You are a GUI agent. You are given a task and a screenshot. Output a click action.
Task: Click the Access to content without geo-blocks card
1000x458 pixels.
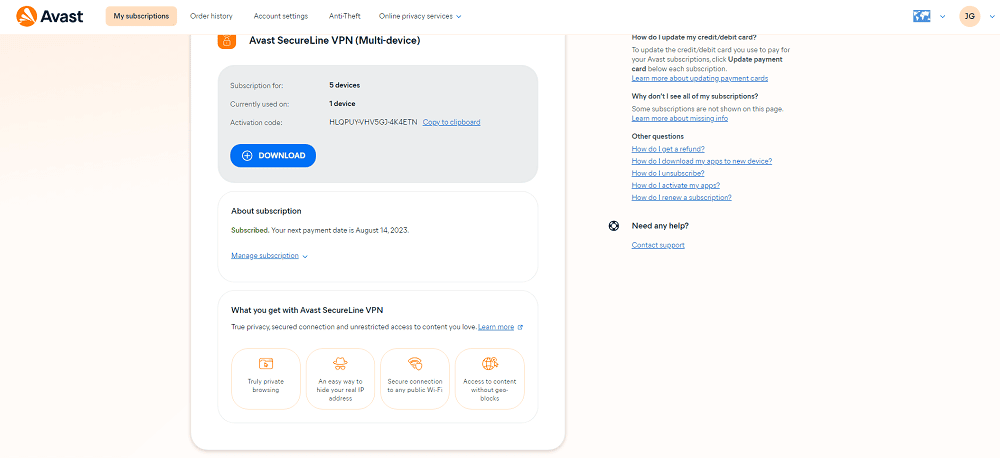(x=489, y=378)
